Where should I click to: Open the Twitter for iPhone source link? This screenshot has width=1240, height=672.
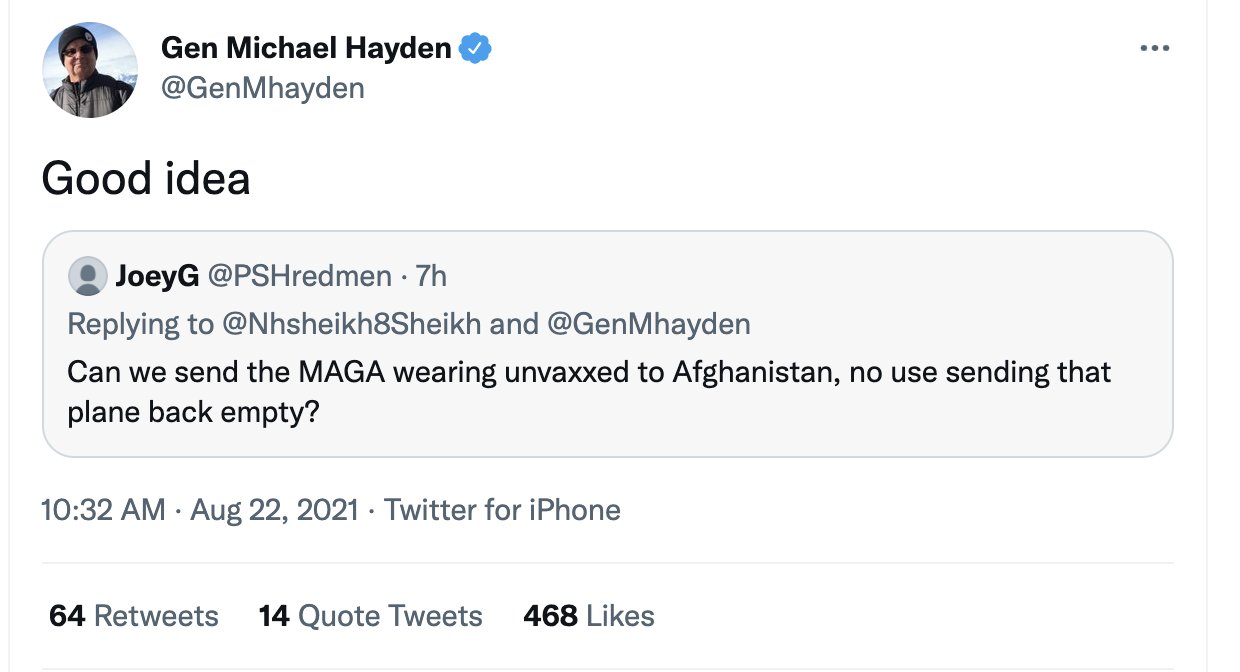pos(502,510)
